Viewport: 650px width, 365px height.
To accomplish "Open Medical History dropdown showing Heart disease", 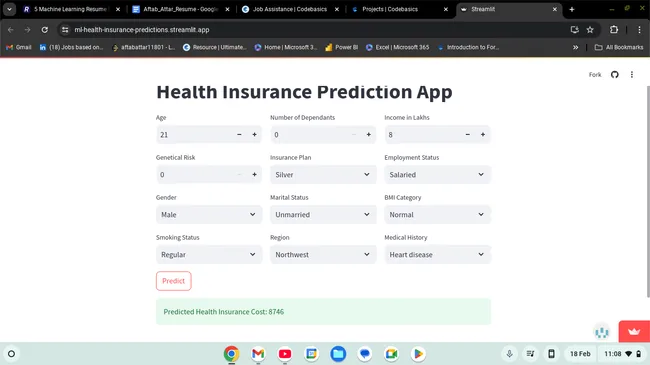I will coord(437,255).
